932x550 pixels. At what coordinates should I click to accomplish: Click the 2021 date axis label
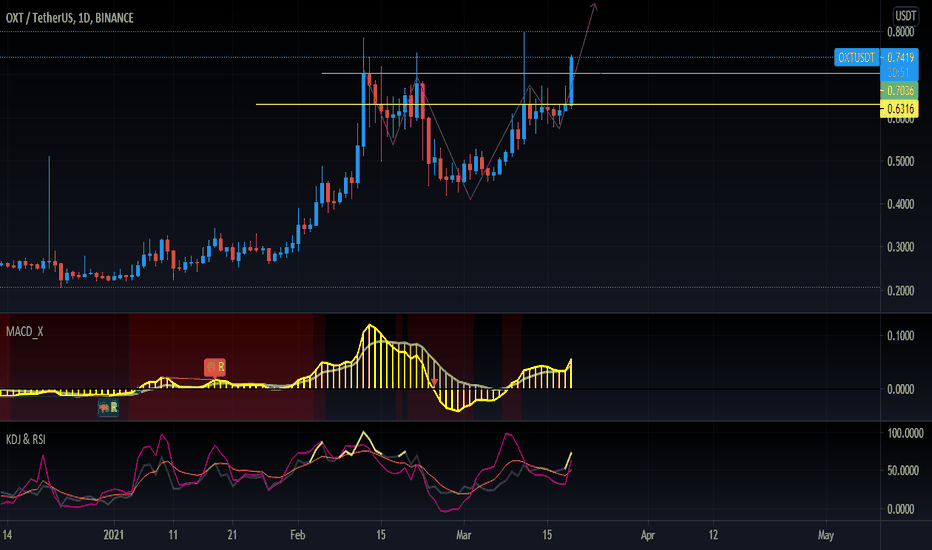(x=114, y=535)
